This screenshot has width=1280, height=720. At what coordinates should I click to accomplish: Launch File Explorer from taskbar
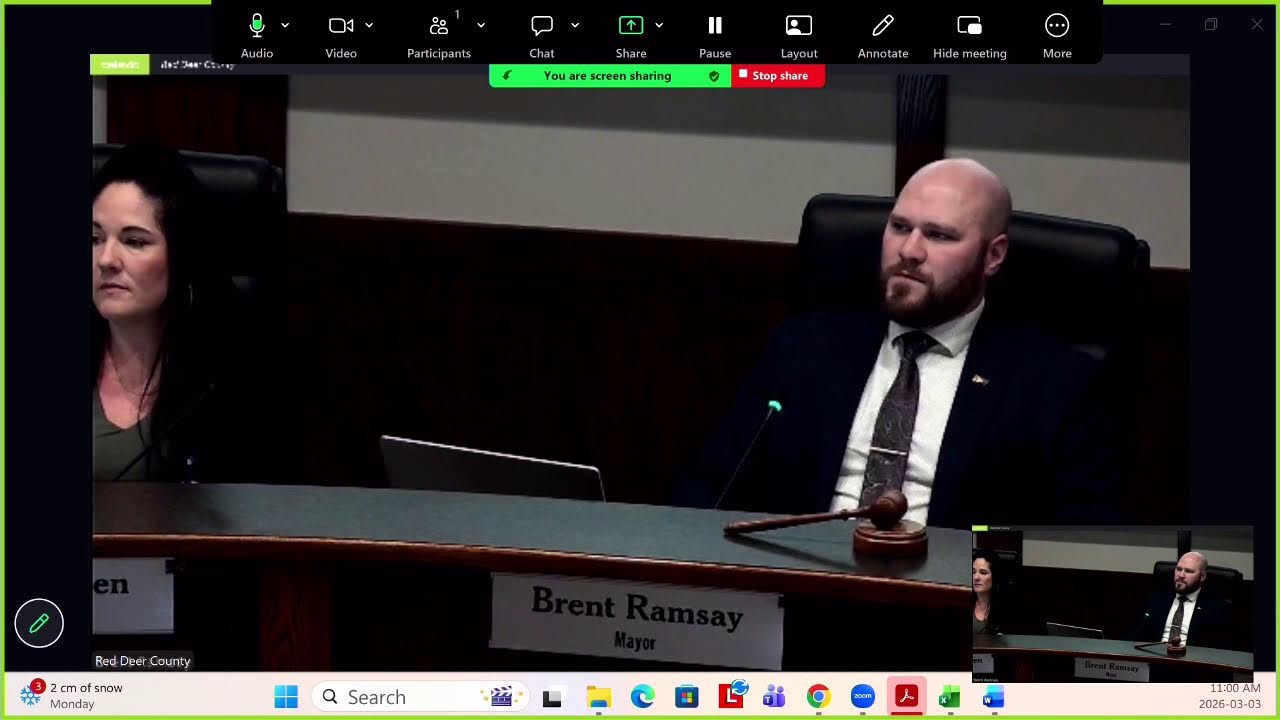pos(598,697)
